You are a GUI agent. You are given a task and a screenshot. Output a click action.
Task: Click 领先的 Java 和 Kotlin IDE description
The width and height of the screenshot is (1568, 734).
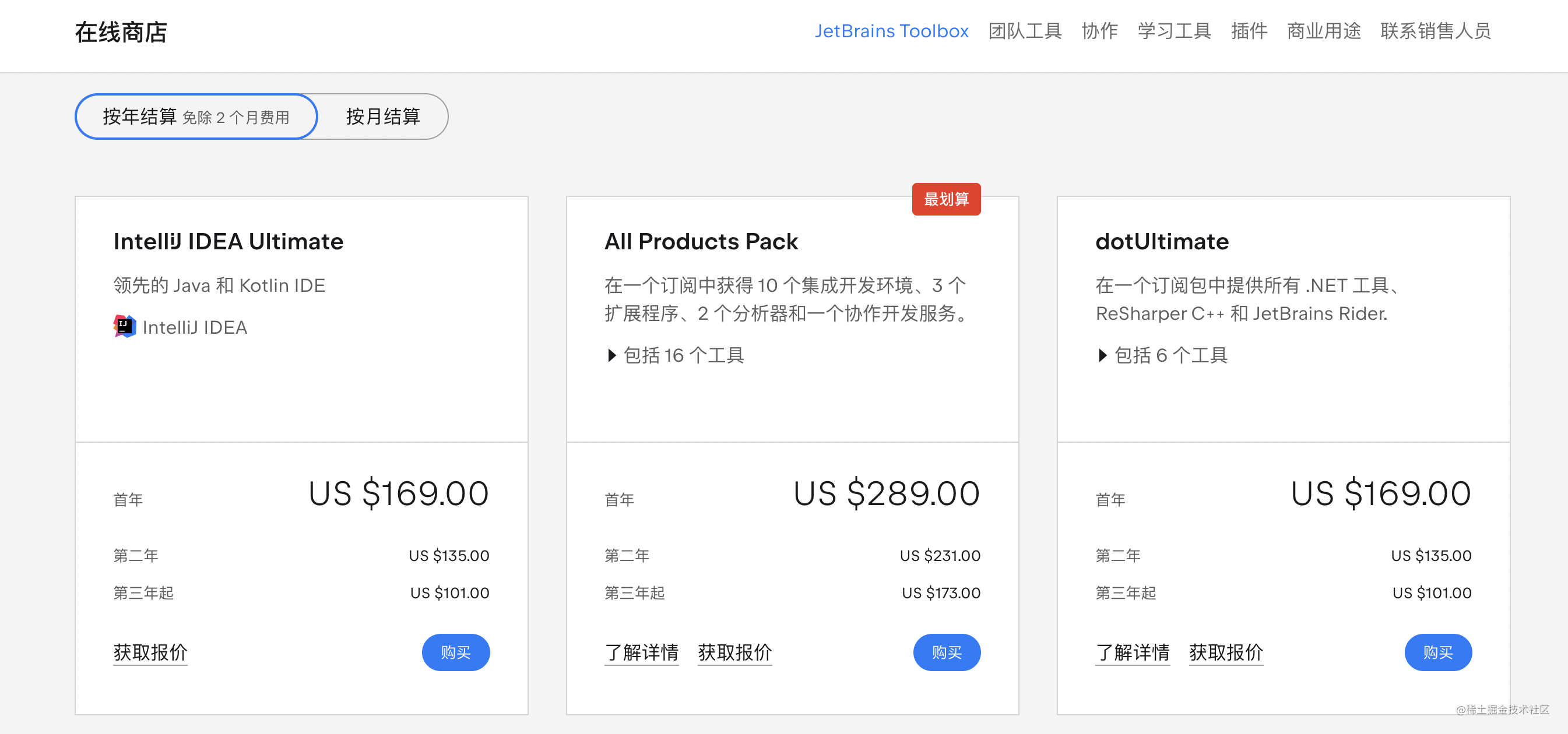pyautogui.click(x=219, y=285)
